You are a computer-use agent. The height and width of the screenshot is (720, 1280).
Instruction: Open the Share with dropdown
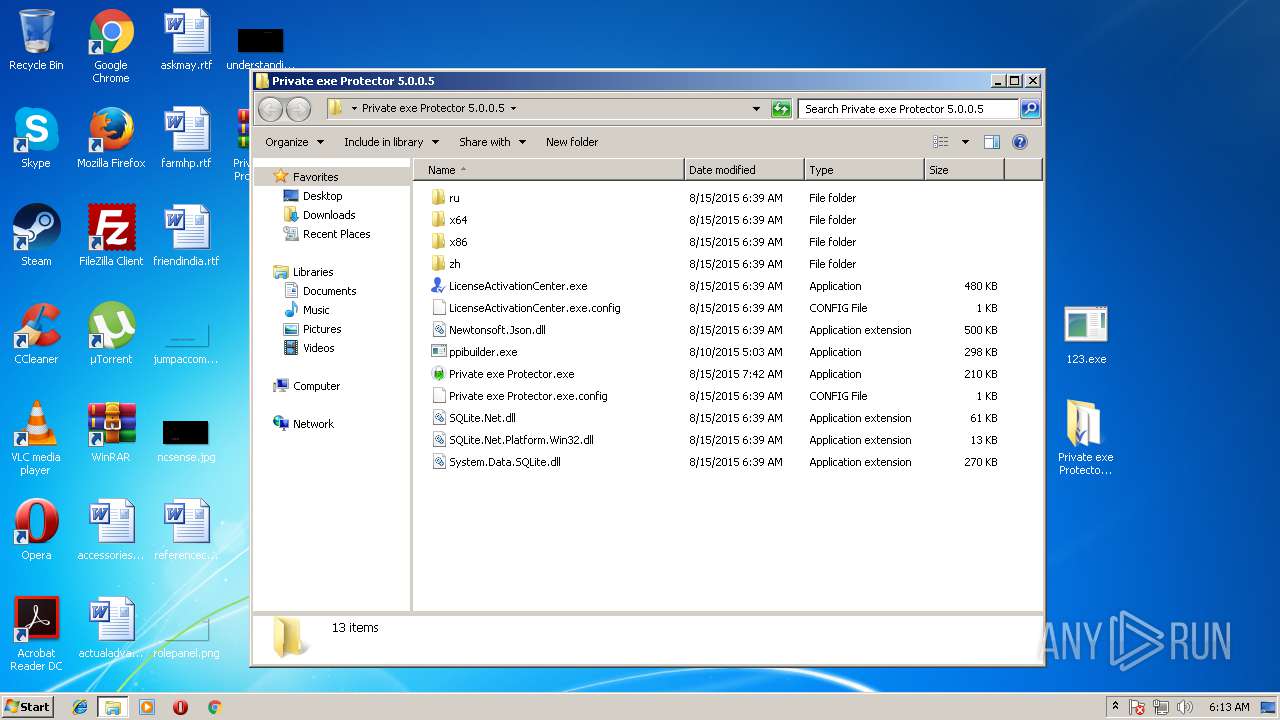coord(492,142)
